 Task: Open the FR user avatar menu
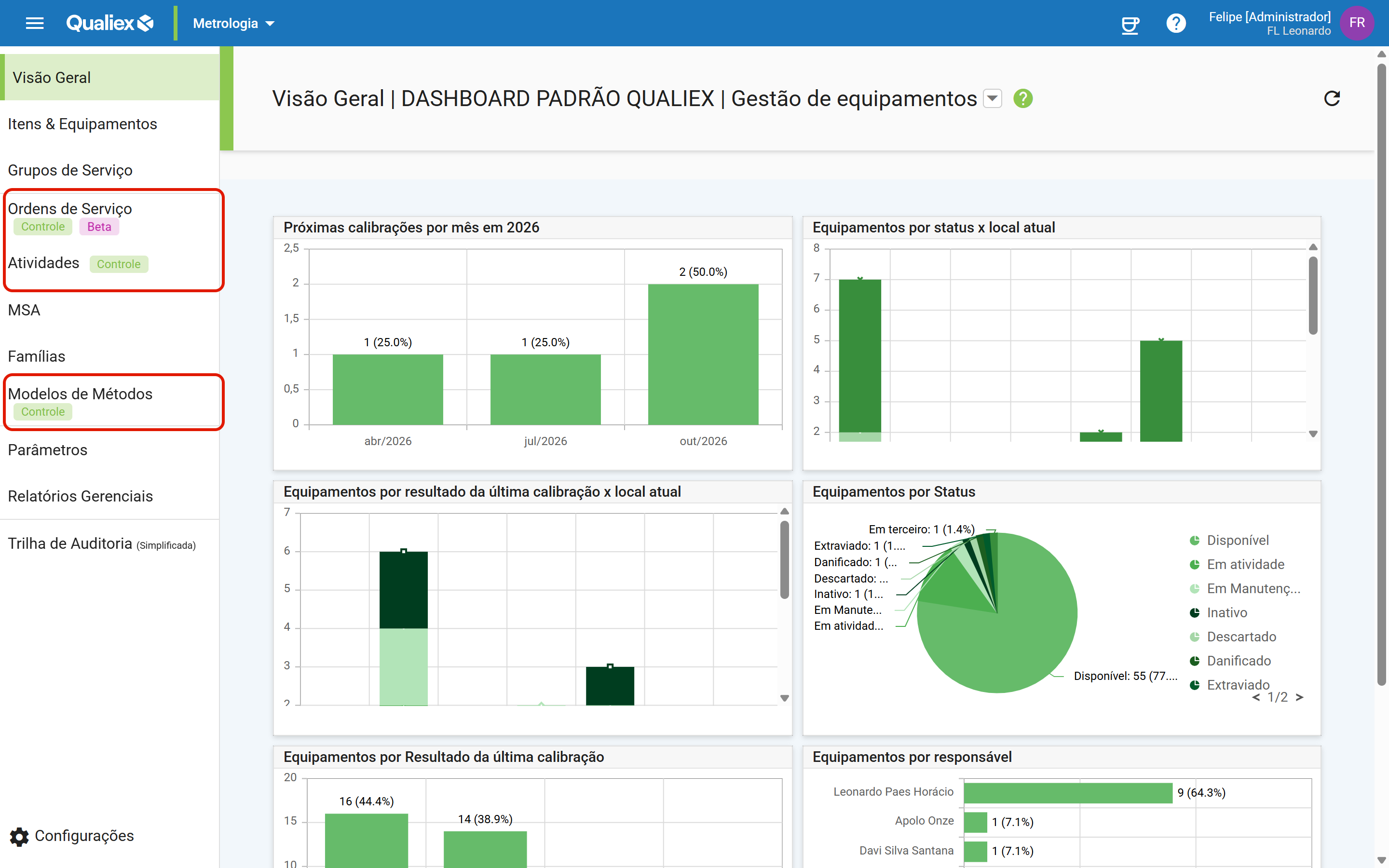(x=1357, y=23)
